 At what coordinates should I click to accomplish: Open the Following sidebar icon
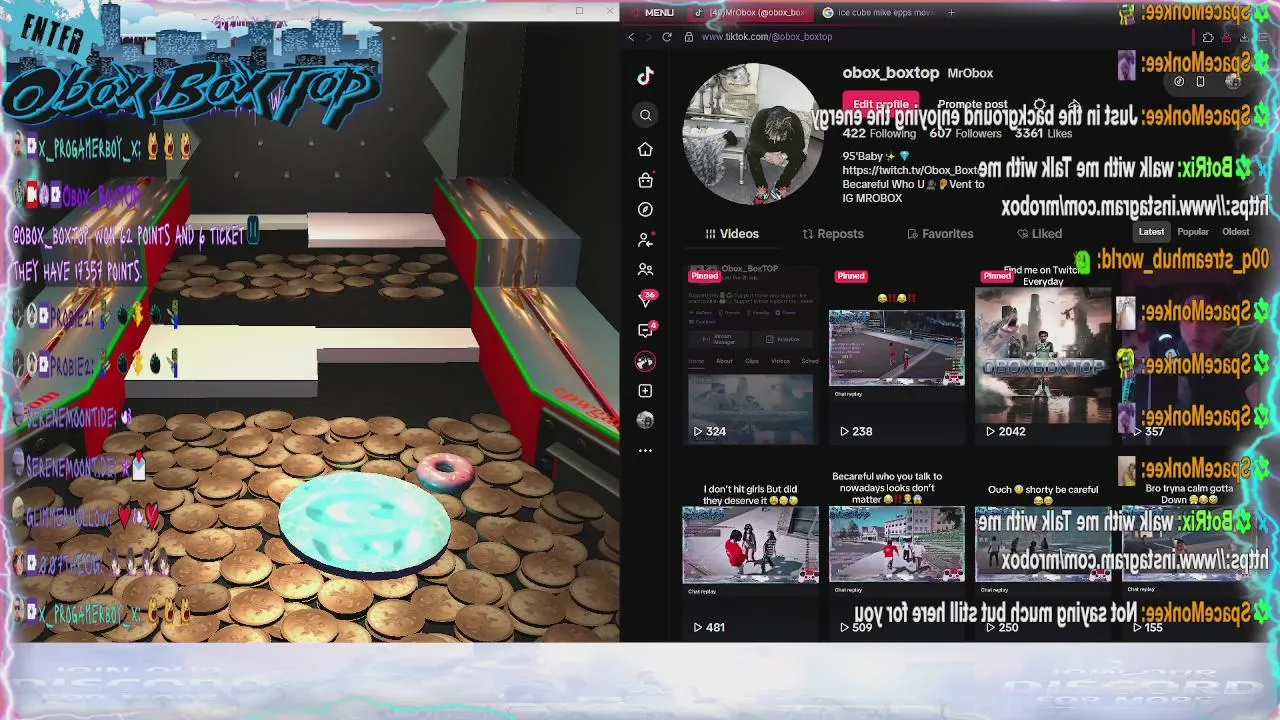click(645, 240)
